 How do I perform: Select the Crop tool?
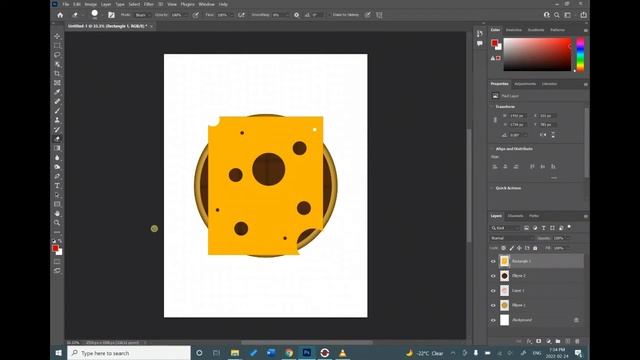click(x=57, y=73)
